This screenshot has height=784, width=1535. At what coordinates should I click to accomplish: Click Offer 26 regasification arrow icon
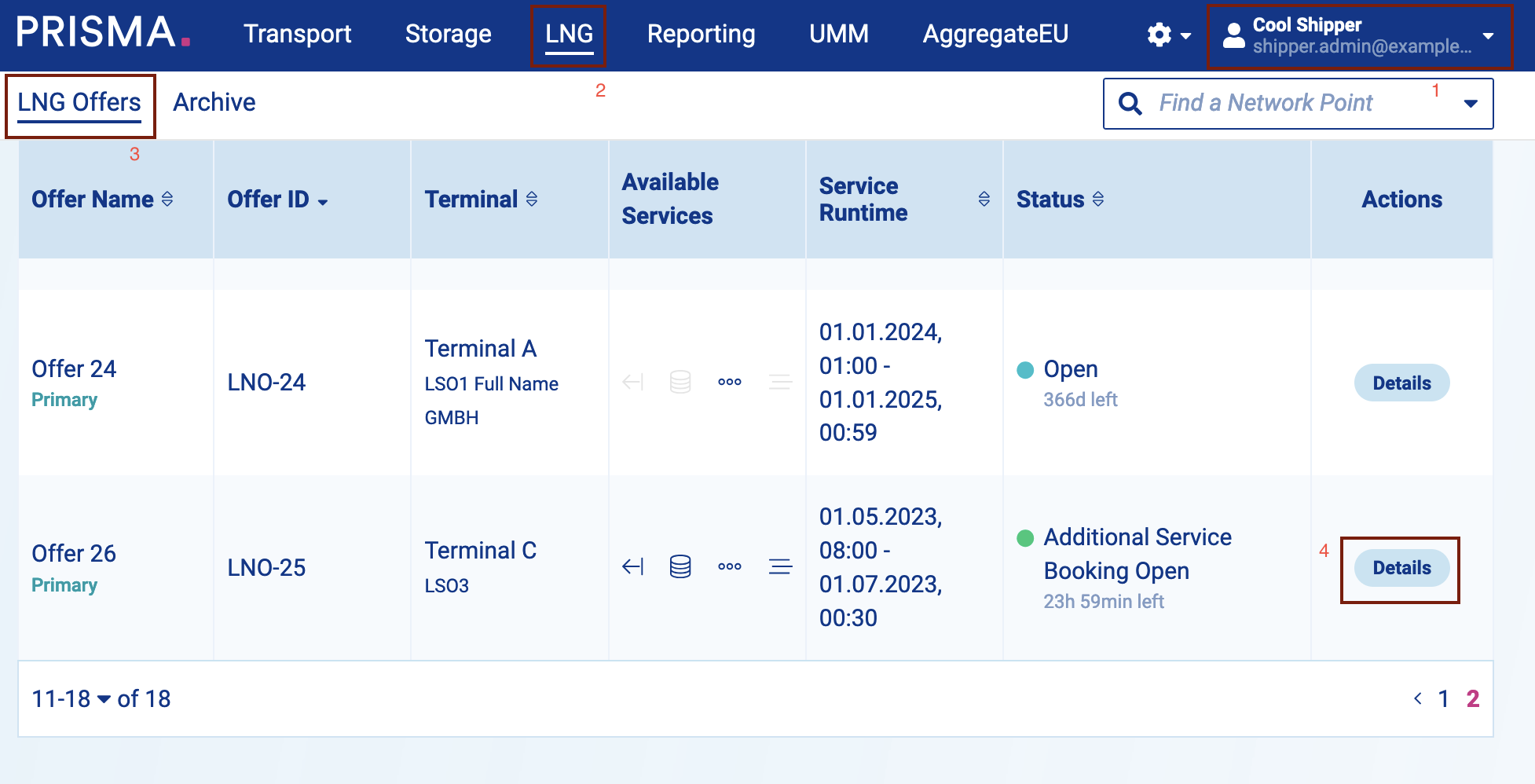632,566
